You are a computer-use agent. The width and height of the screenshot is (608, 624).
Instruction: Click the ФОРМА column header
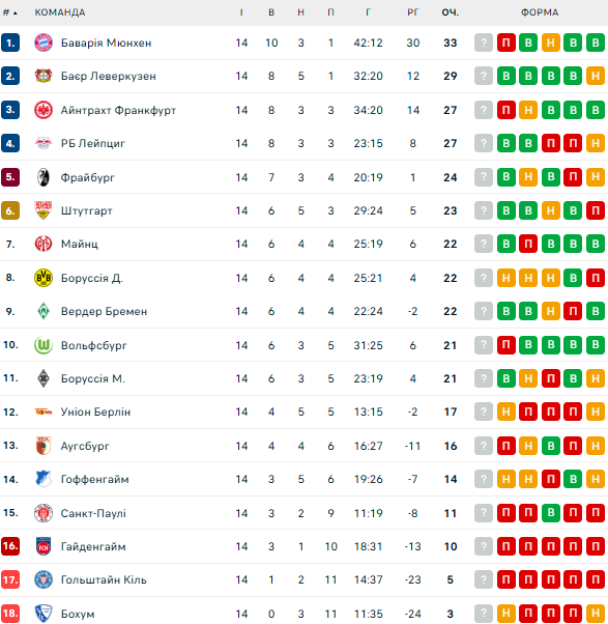(540, 12)
